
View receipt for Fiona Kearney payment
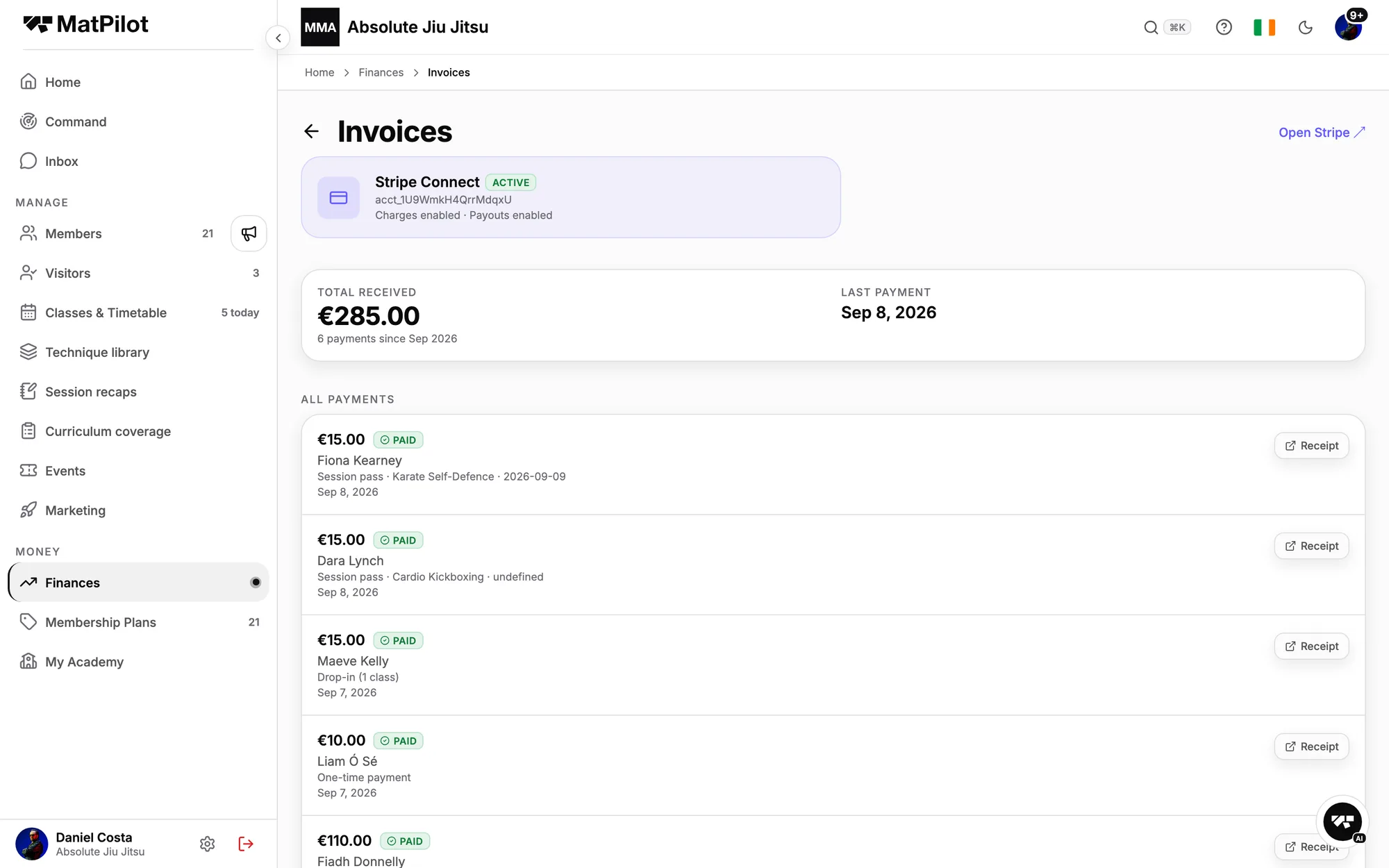point(1311,446)
